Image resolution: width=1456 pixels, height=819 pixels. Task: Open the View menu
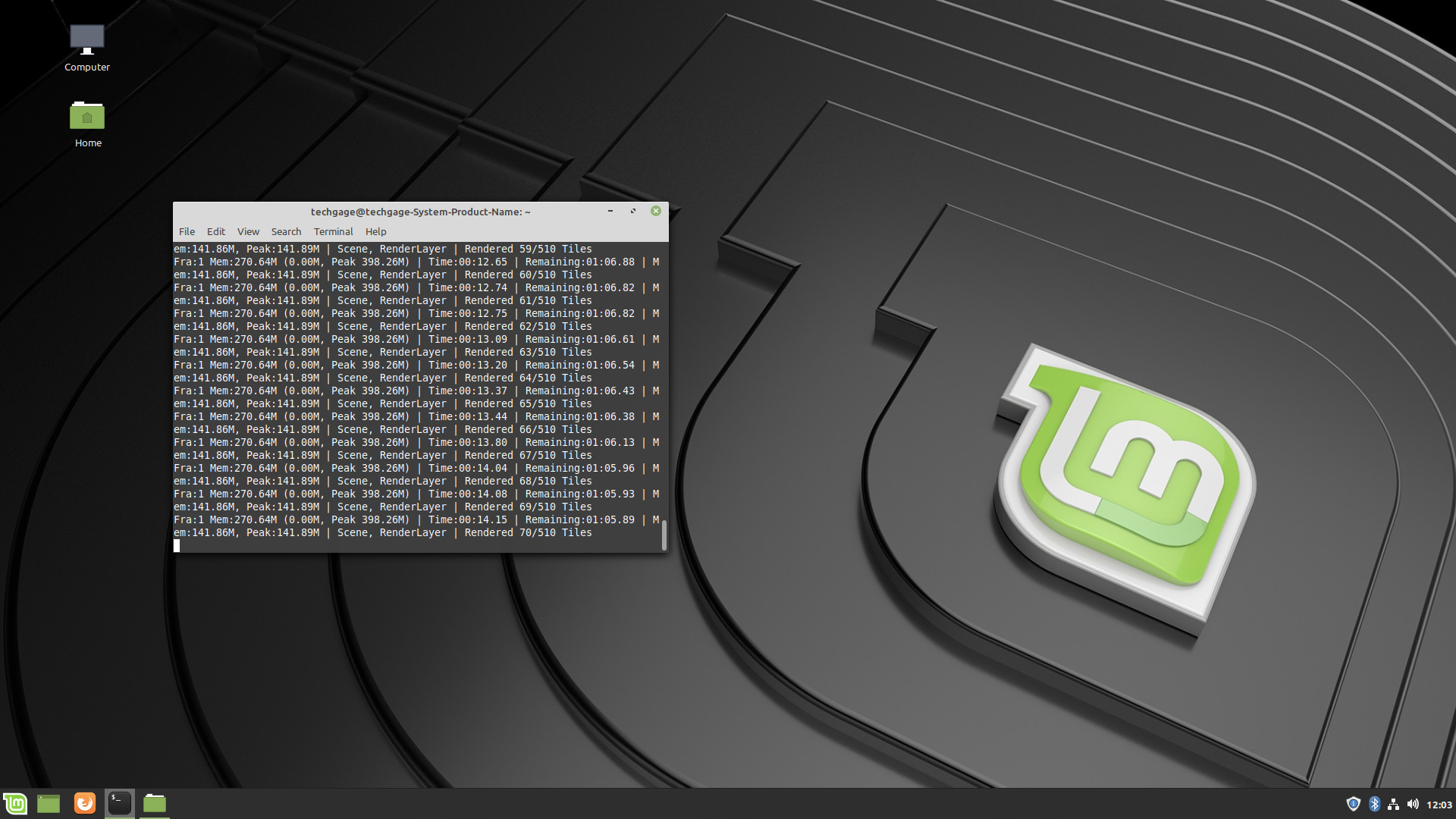tap(248, 231)
